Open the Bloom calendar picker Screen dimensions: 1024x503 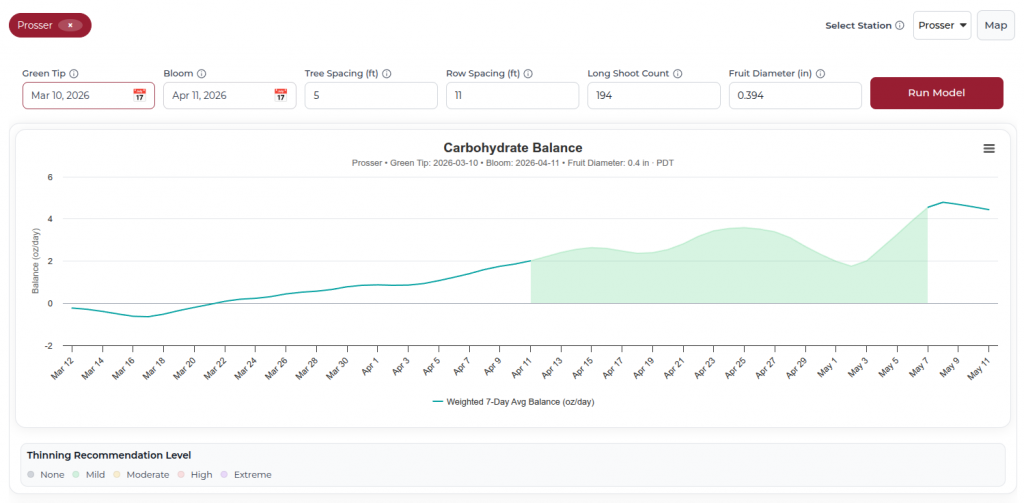click(280, 95)
